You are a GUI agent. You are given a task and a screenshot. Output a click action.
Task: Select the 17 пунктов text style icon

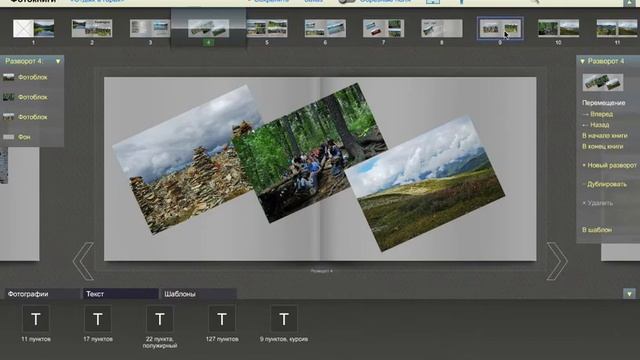[x=98, y=319]
